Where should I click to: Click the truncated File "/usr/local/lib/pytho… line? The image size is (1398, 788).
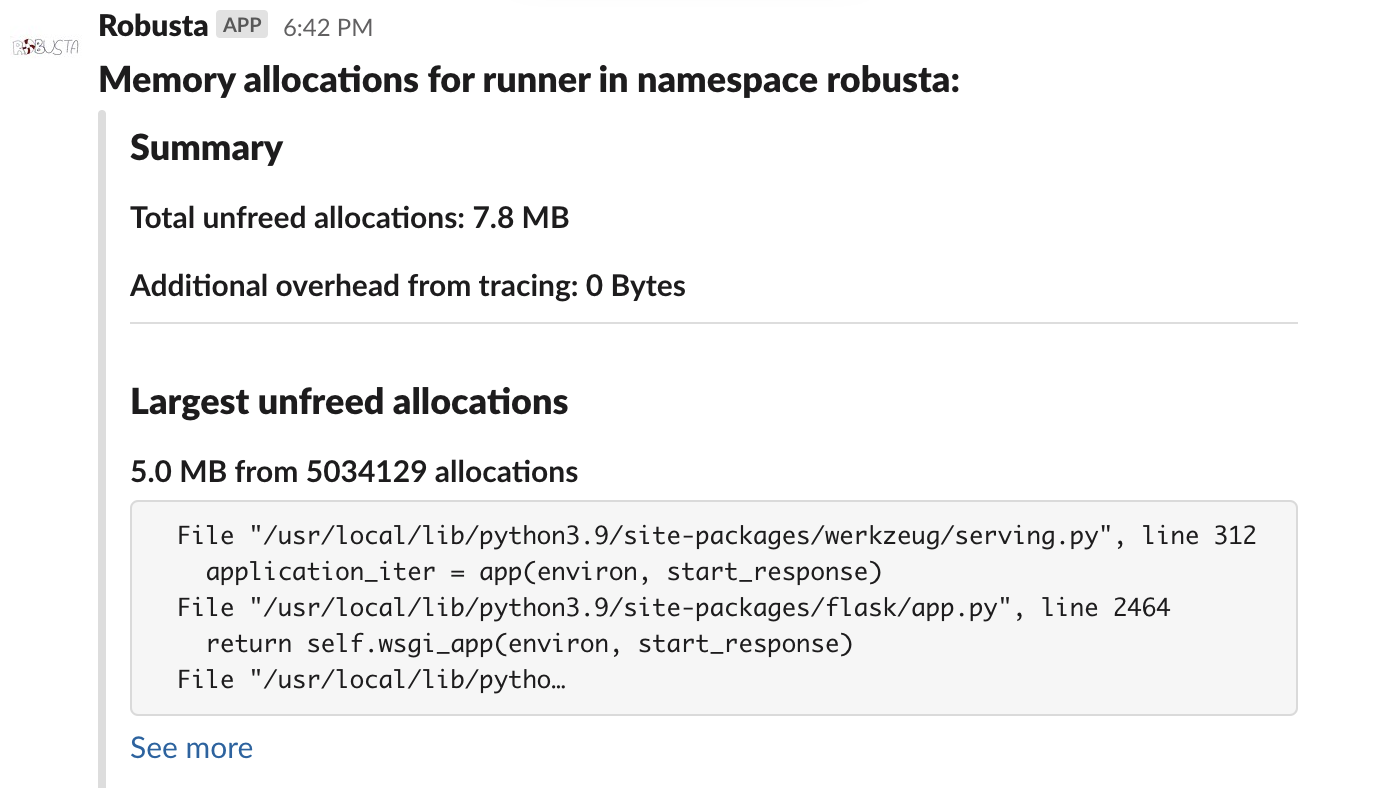(x=372, y=679)
